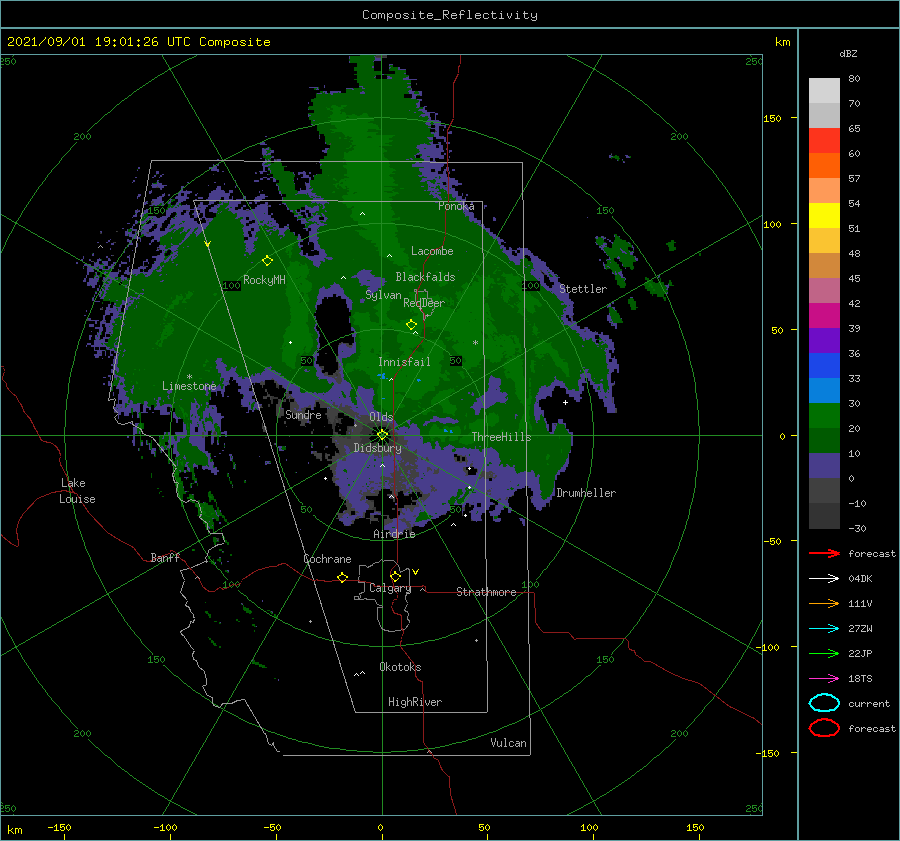Click the green 22JP arrow icon
The width and height of the screenshot is (900, 841).
tap(824, 653)
